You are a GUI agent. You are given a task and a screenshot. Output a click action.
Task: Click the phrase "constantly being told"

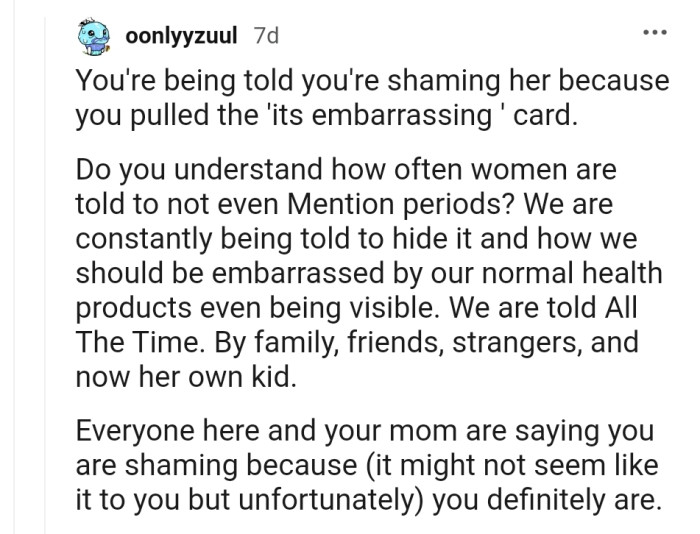201,238
